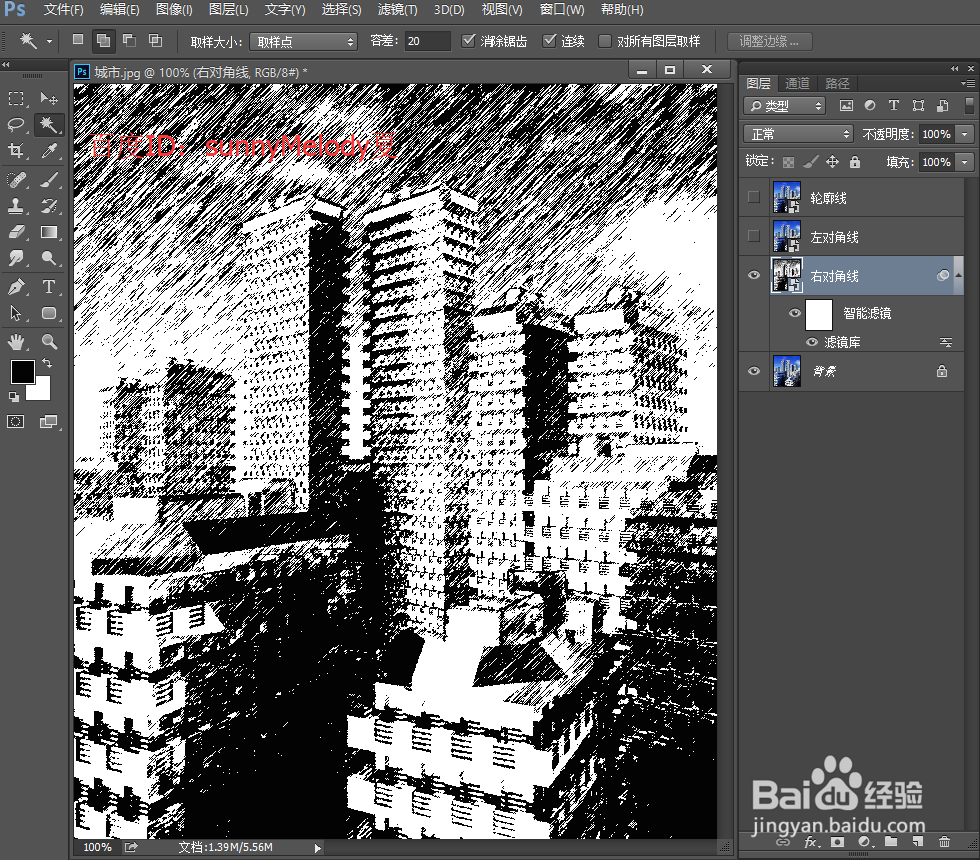Add a layer style via fx
The image size is (980, 860).
(810, 841)
